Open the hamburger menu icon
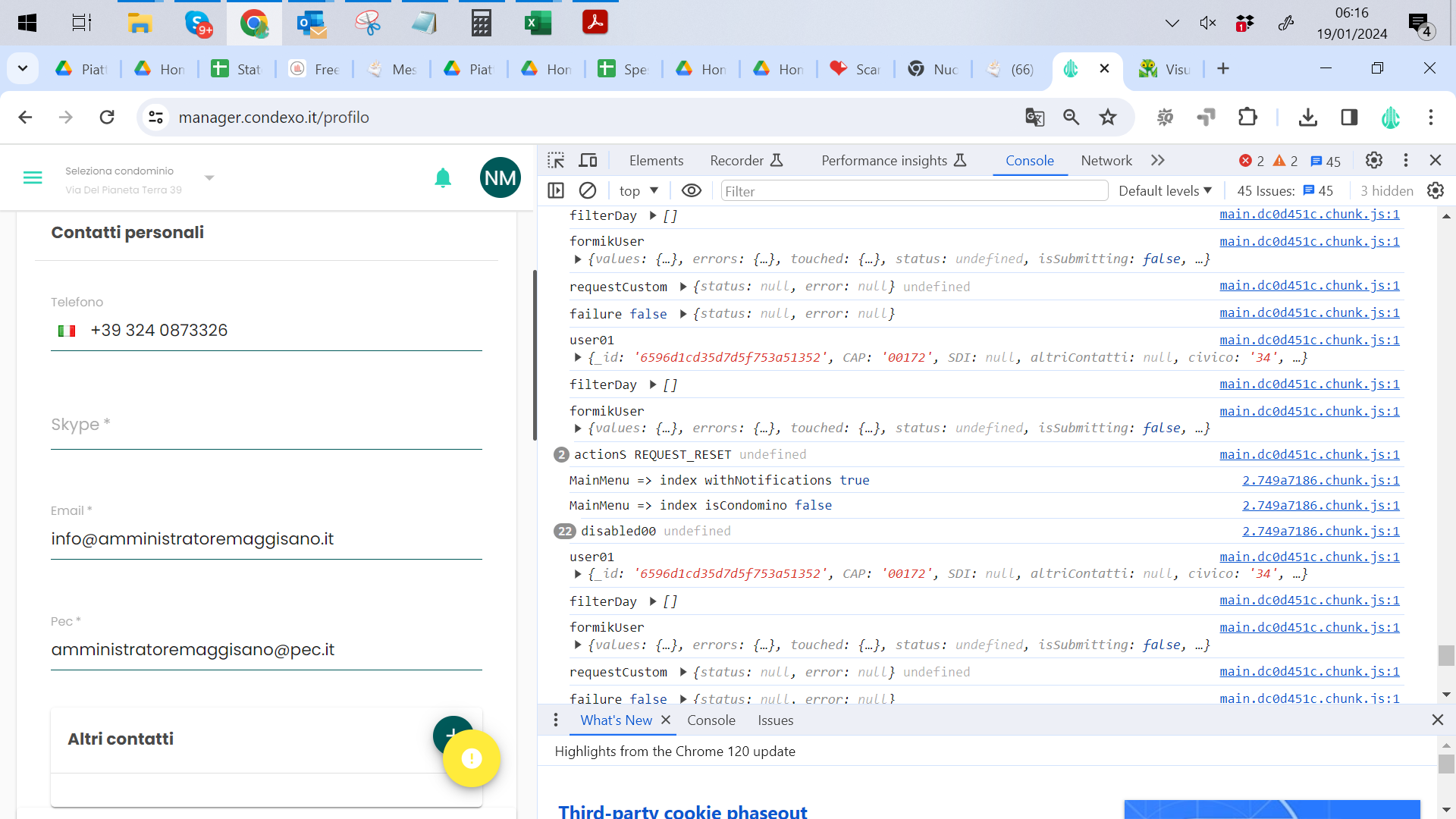 click(33, 178)
